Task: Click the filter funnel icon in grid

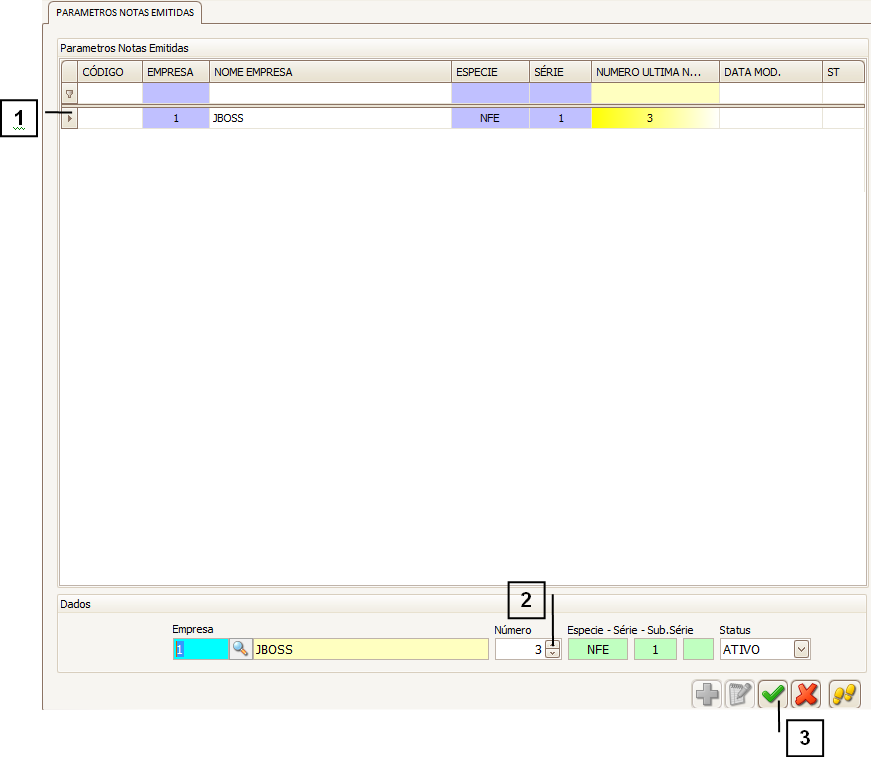Action: (x=69, y=93)
